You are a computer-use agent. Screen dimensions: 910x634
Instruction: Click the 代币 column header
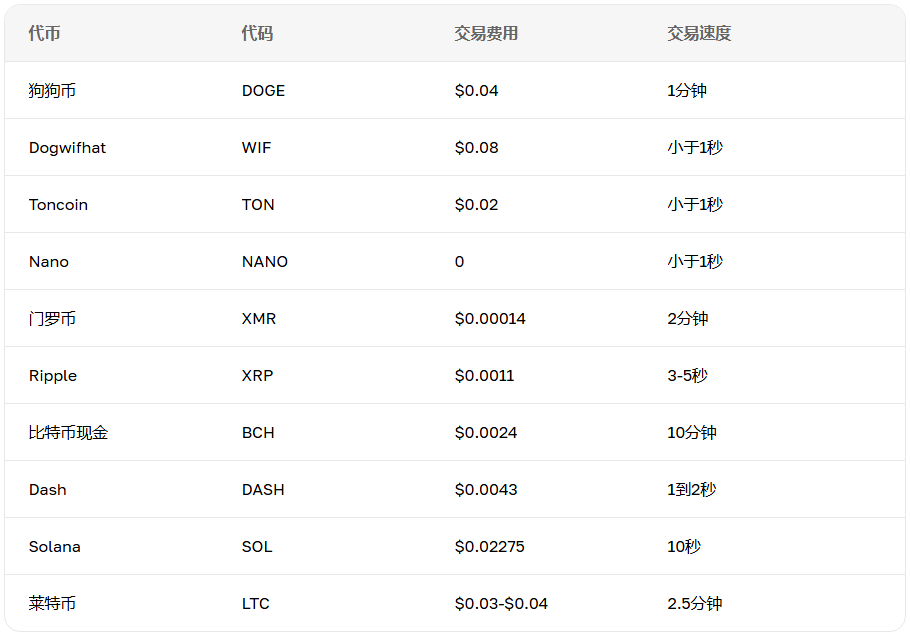tap(45, 33)
